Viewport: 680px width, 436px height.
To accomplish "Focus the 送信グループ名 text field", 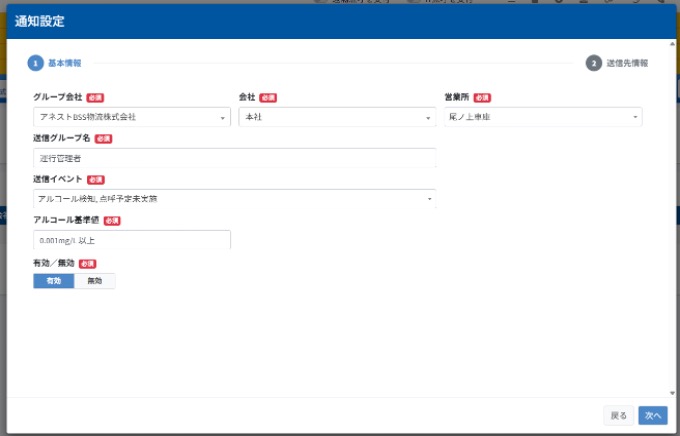I will pos(235,158).
